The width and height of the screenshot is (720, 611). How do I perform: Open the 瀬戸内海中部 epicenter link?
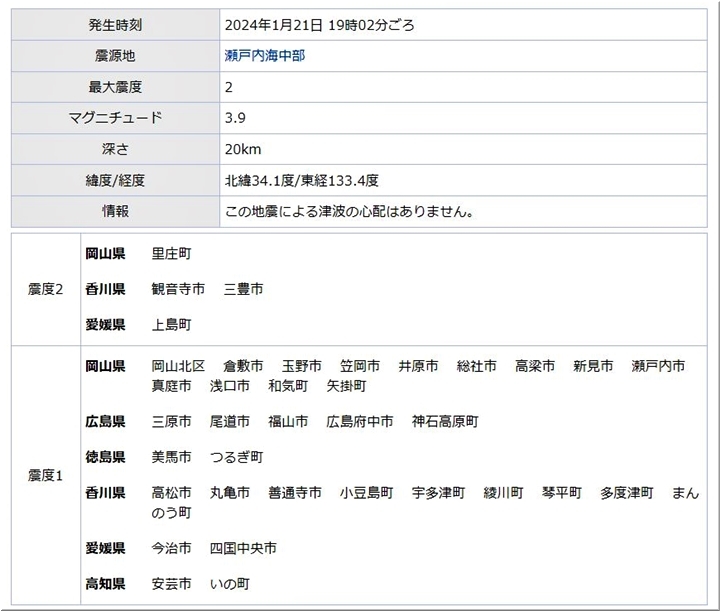click(x=265, y=56)
